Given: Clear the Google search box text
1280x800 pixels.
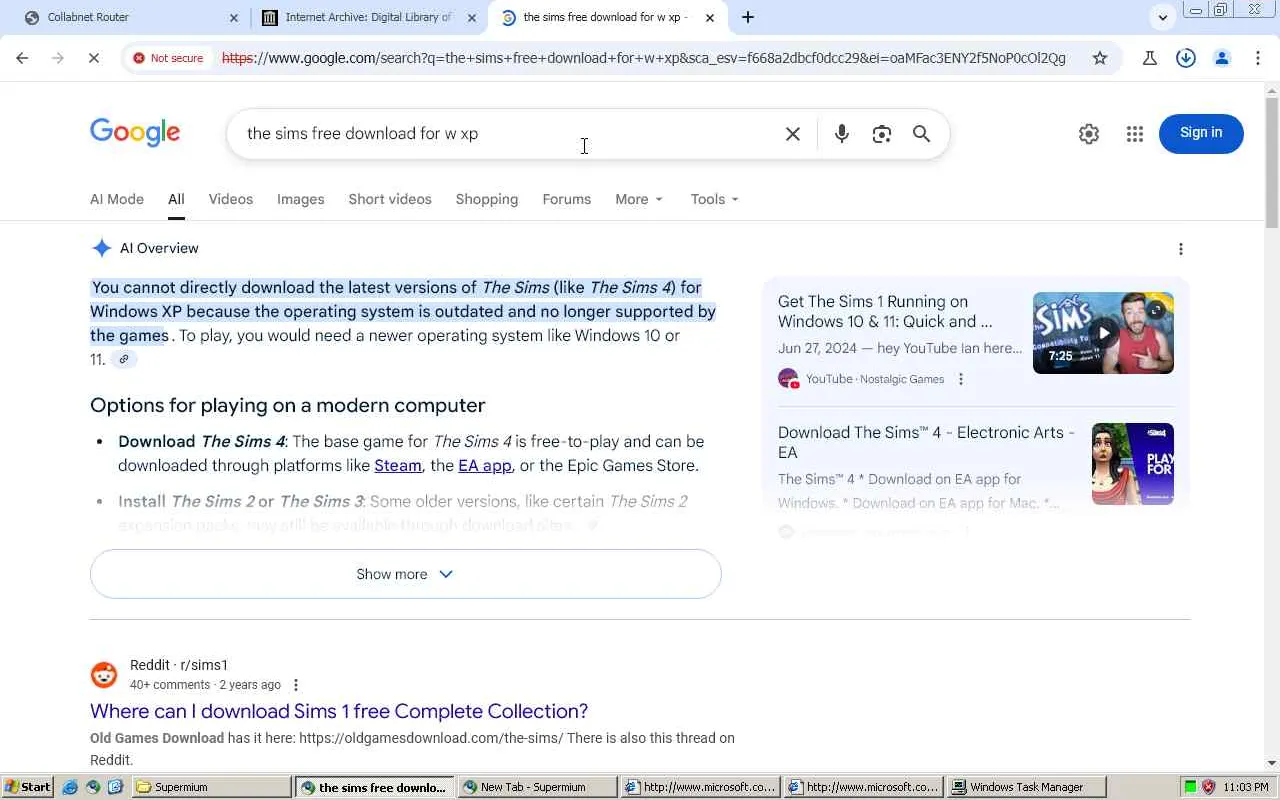Looking at the screenshot, I should click(x=793, y=134).
